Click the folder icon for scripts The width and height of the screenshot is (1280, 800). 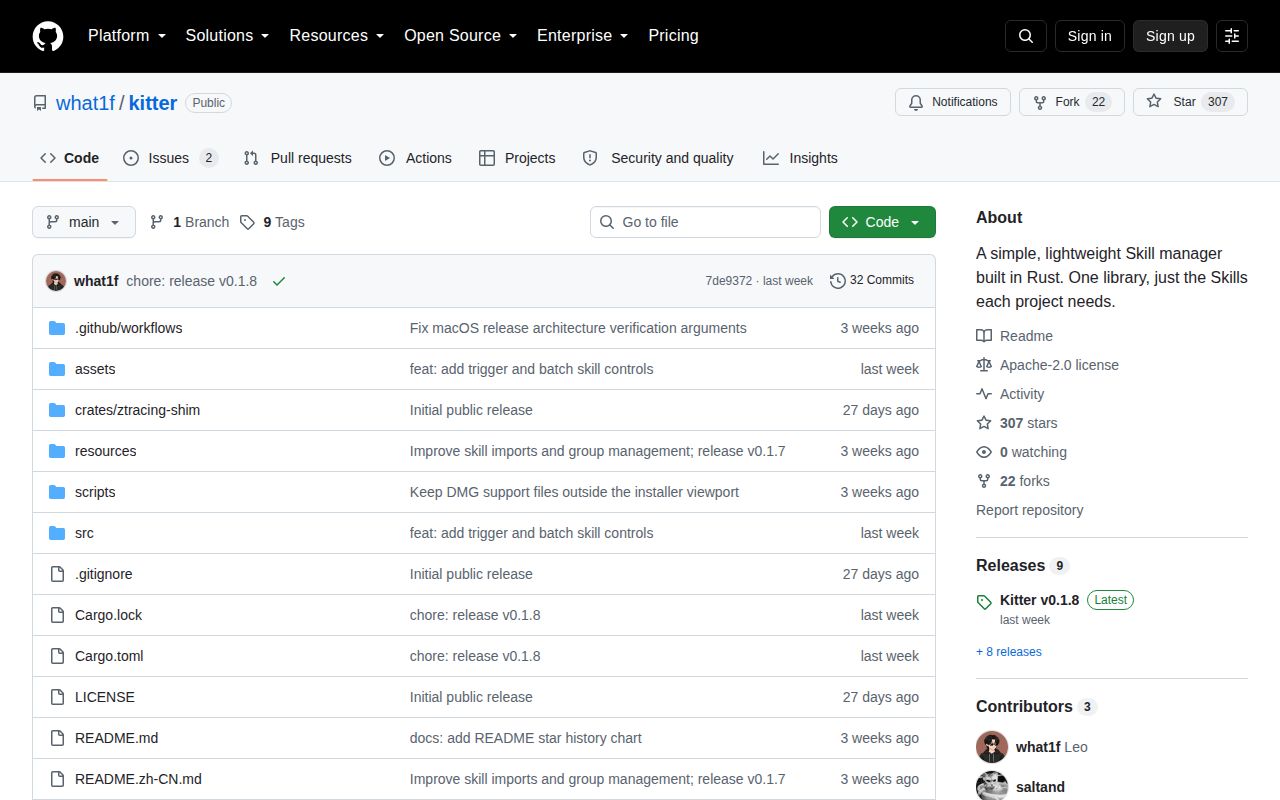coord(57,492)
